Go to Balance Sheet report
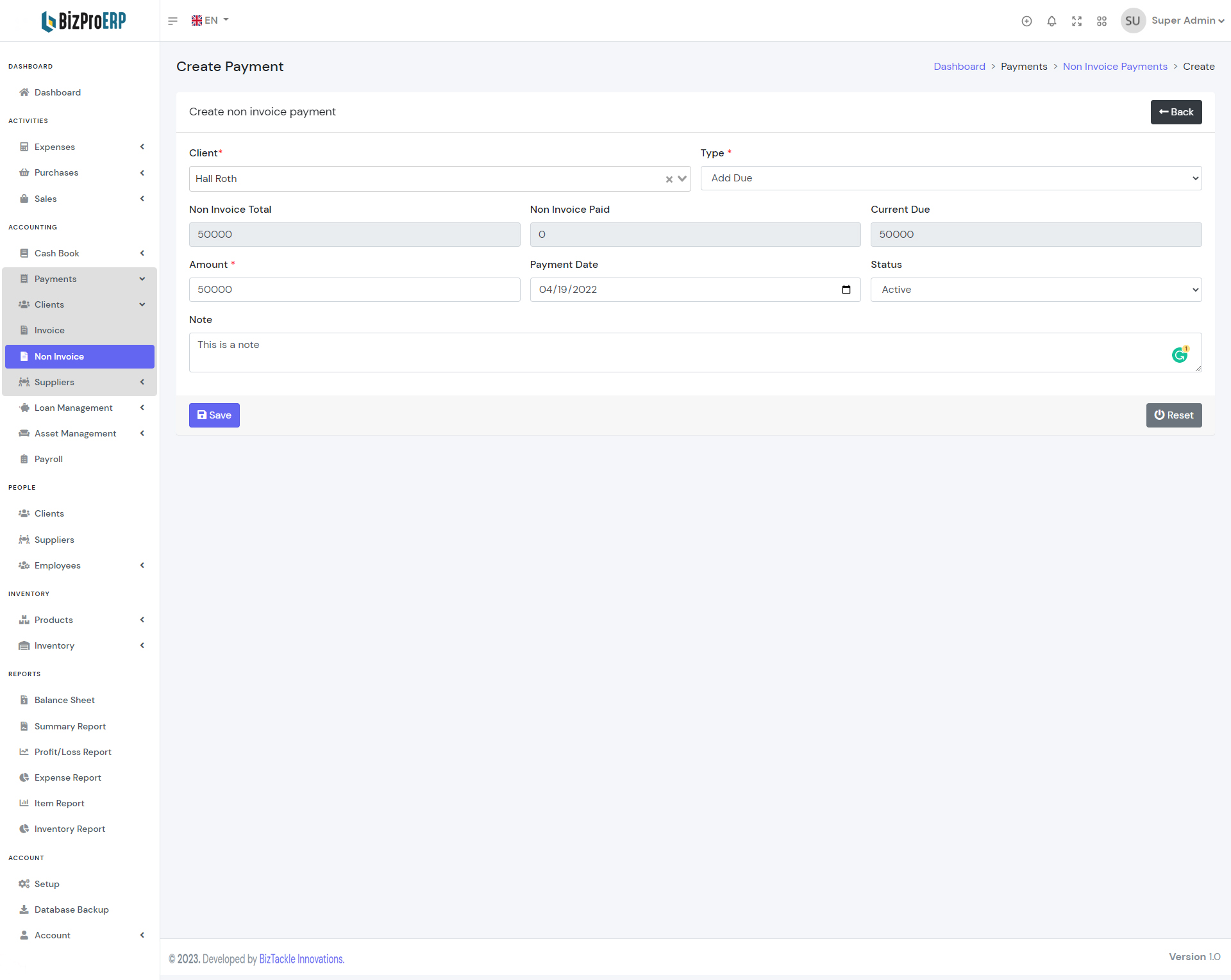The height and width of the screenshot is (980, 1231). [x=65, y=700]
